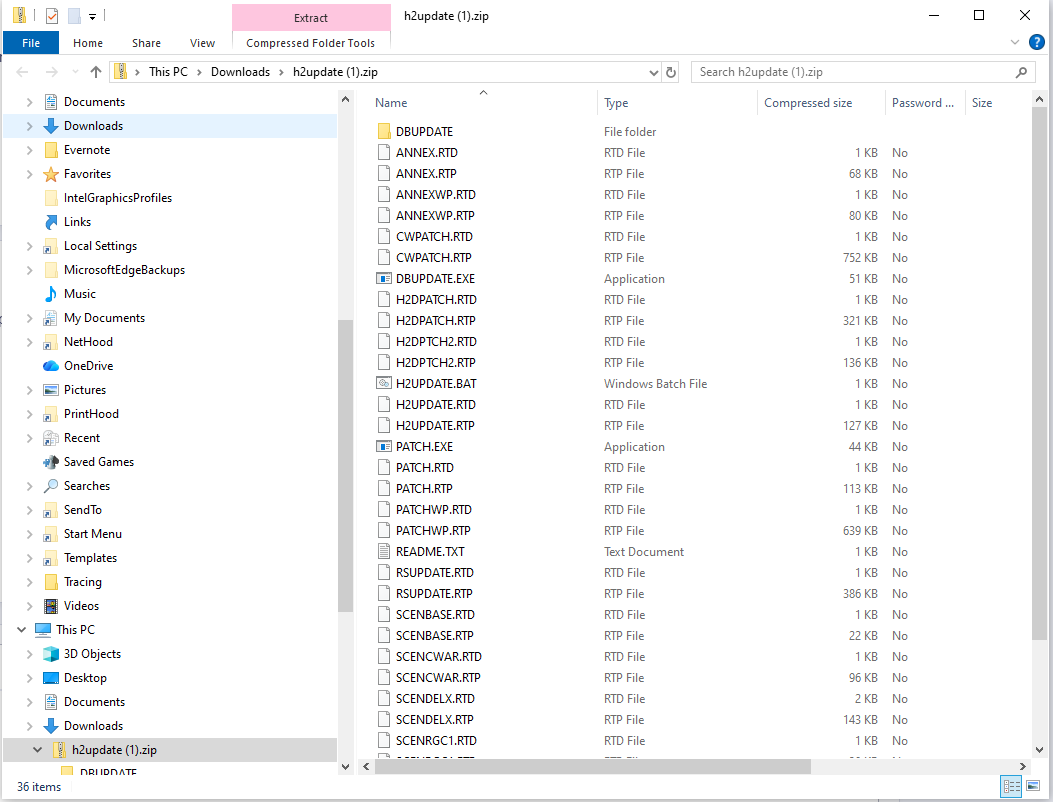Open the DBUPDATE folder icon in file list

pyautogui.click(x=384, y=132)
